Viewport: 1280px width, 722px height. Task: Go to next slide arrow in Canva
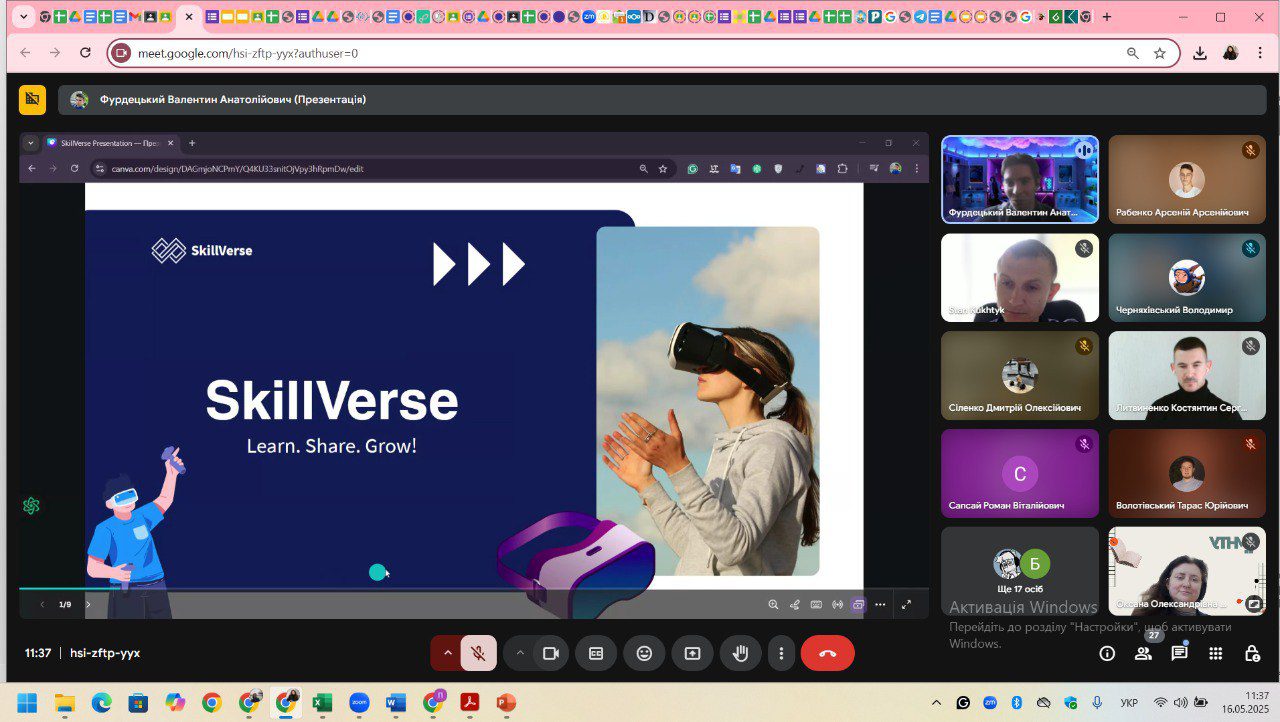pos(88,604)
